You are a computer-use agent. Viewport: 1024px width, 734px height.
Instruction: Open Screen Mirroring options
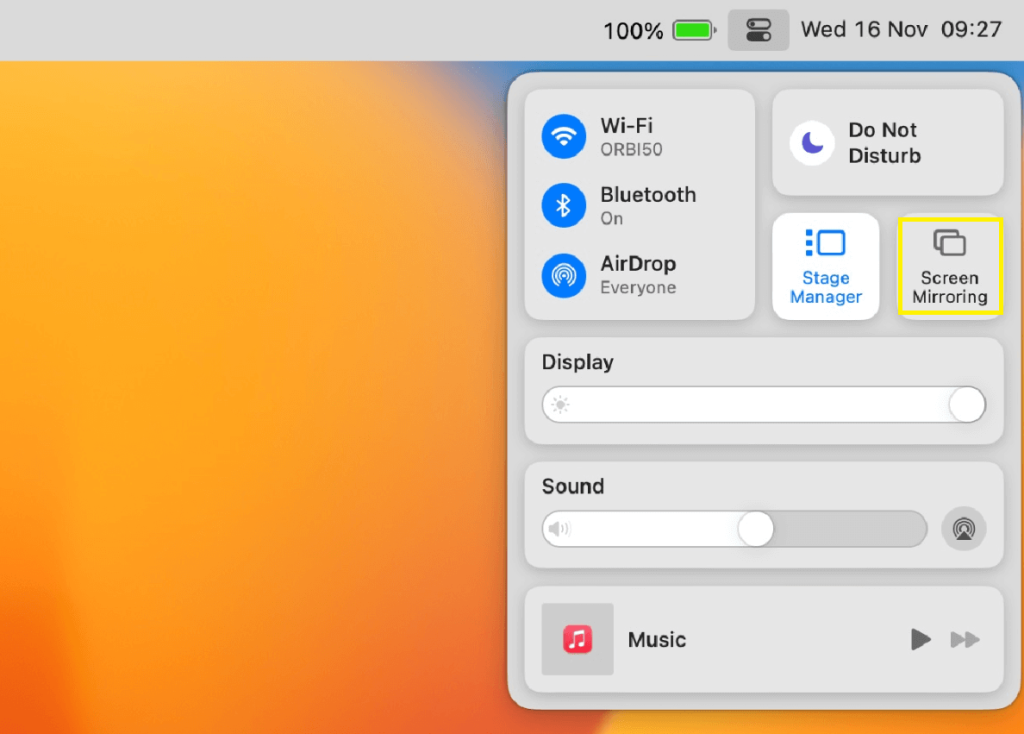click(949, 267)
